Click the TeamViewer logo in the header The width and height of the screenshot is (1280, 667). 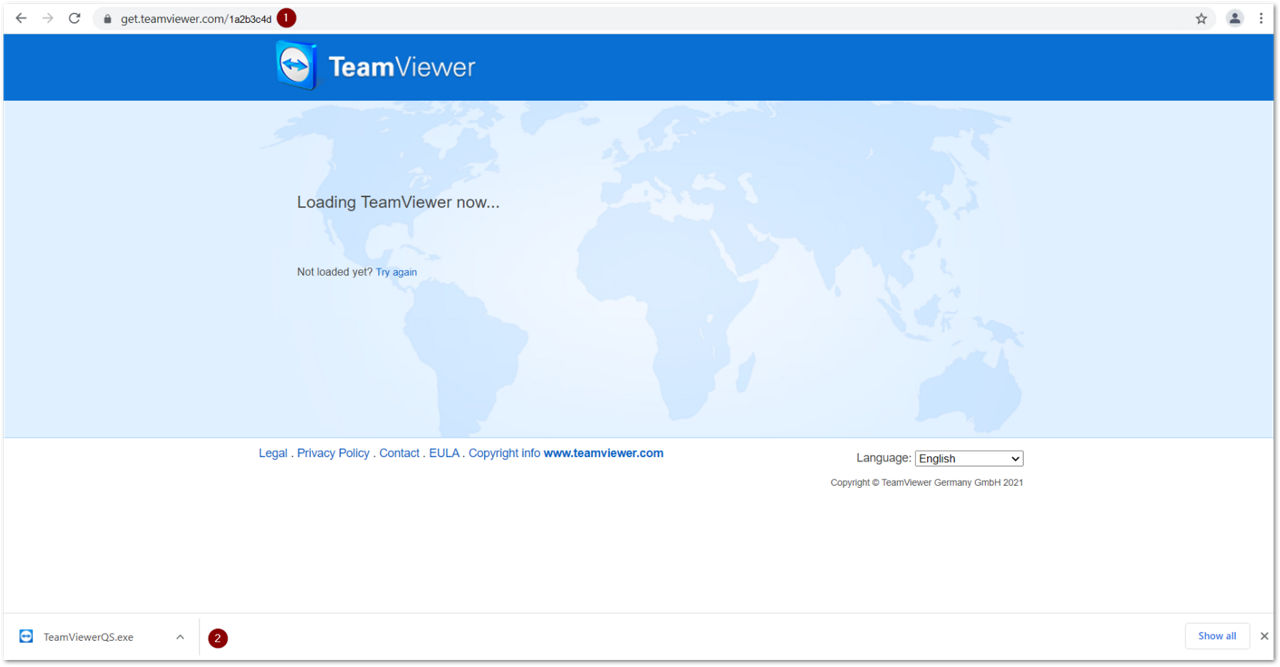click(x=376, y=66)
